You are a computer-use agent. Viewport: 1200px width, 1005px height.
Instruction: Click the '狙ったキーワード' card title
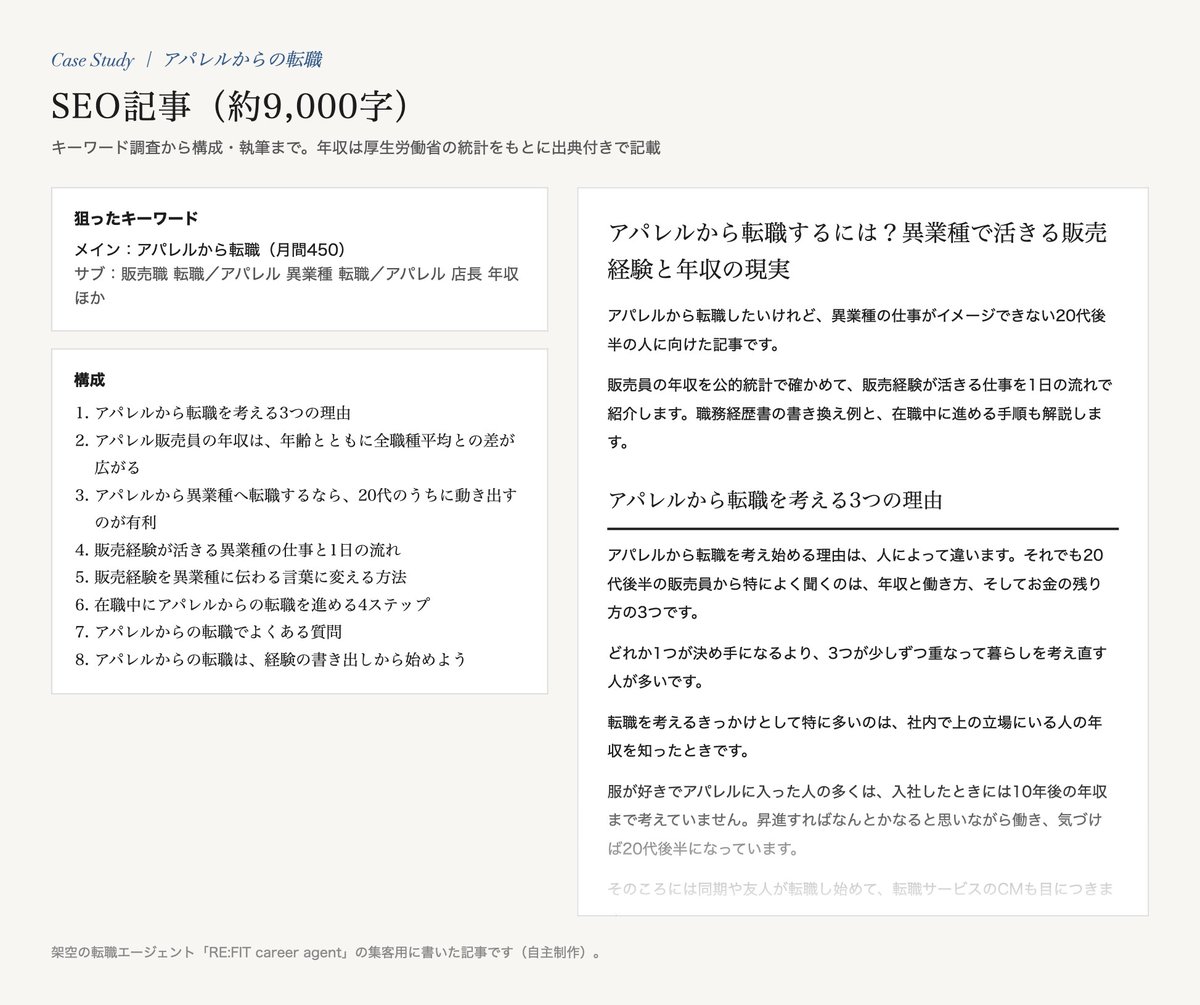click(136, 218)
